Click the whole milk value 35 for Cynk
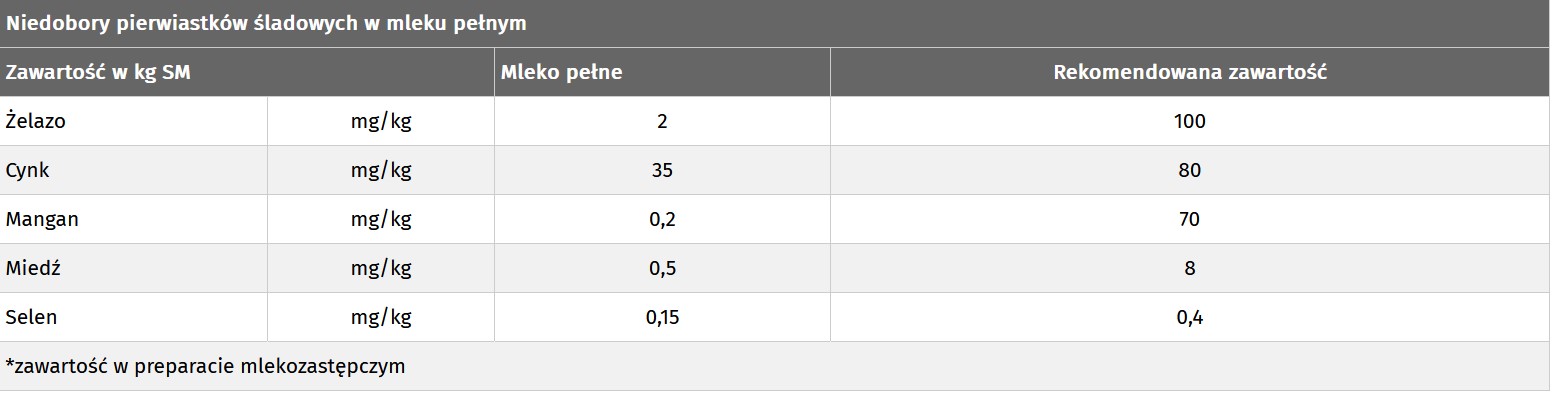Viewport: 1553px width, 393px height. point(662,170)
